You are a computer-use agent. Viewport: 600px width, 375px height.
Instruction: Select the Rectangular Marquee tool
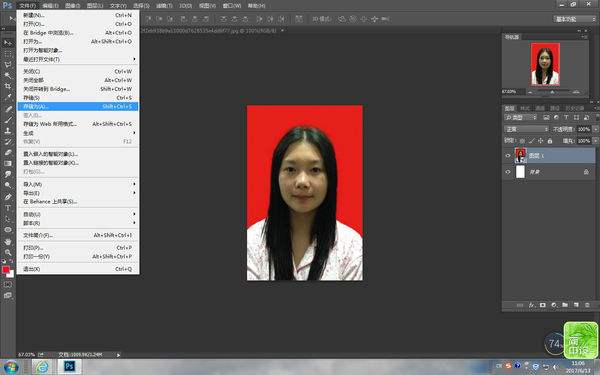click(8, 54)
